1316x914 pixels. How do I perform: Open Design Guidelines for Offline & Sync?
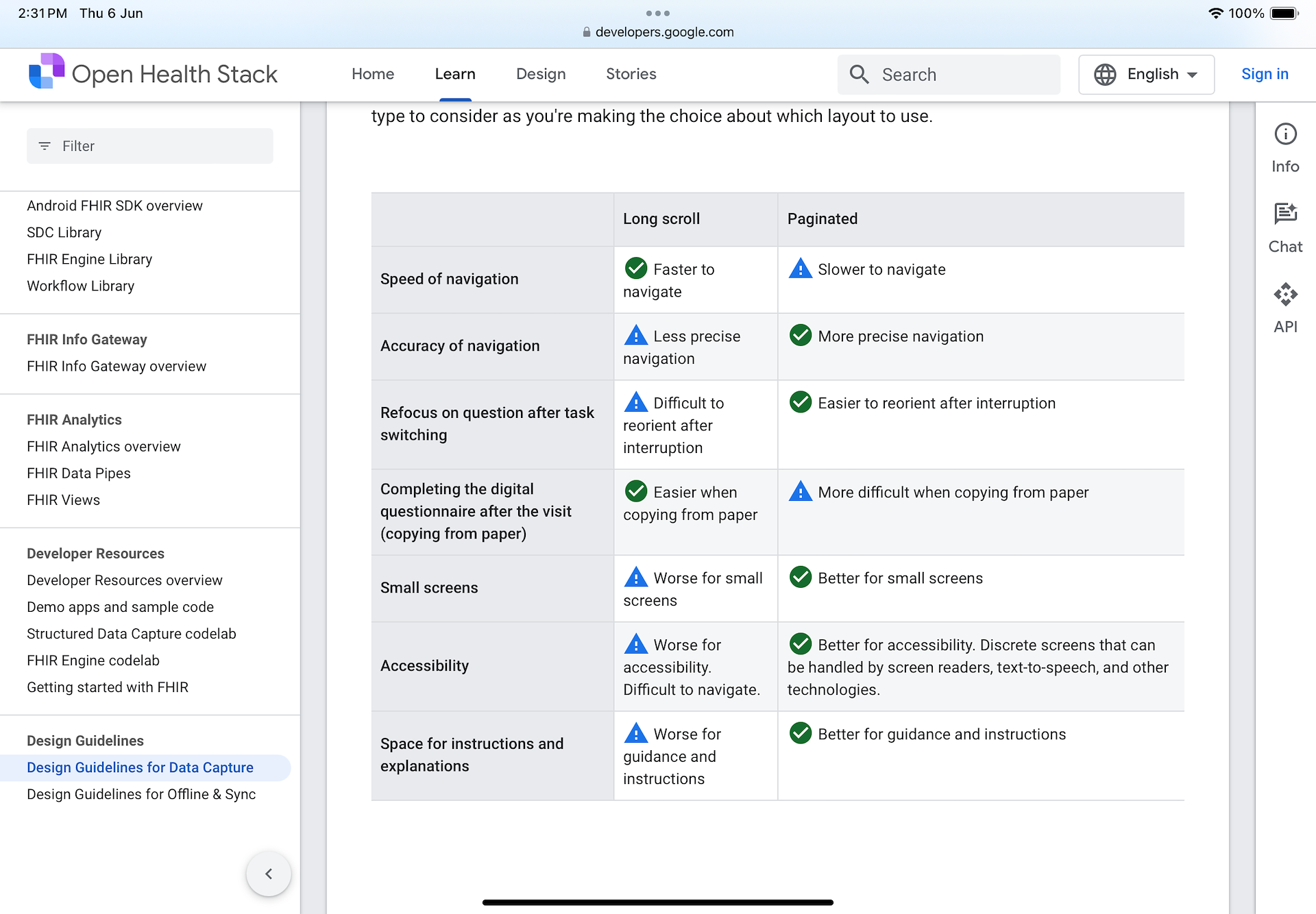(141, 794)
